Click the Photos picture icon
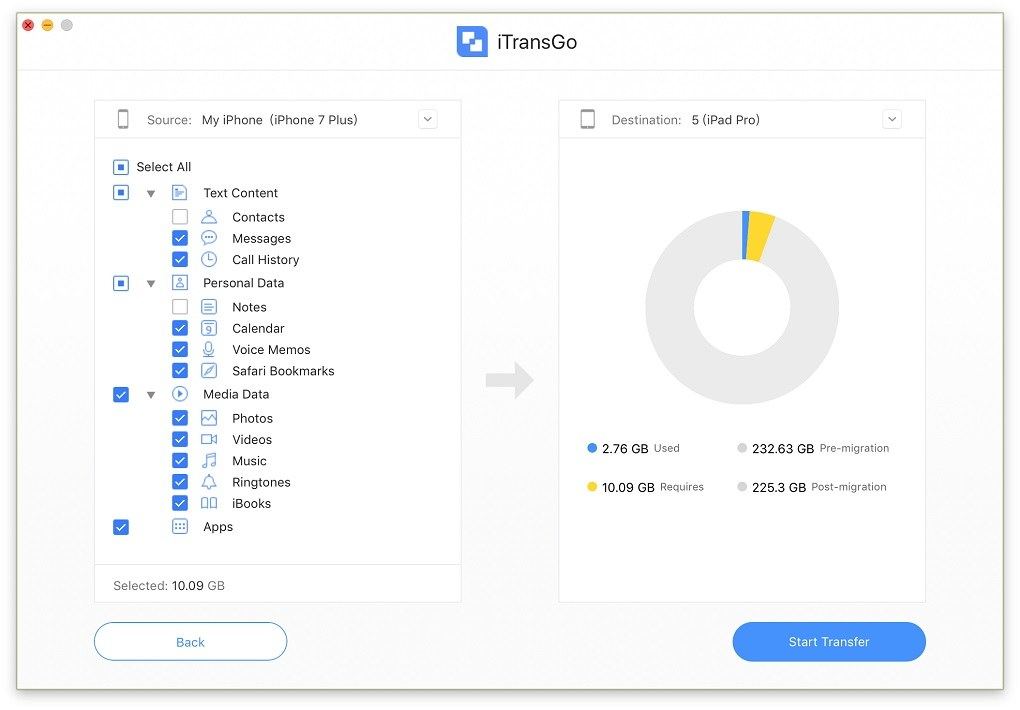 209,418
